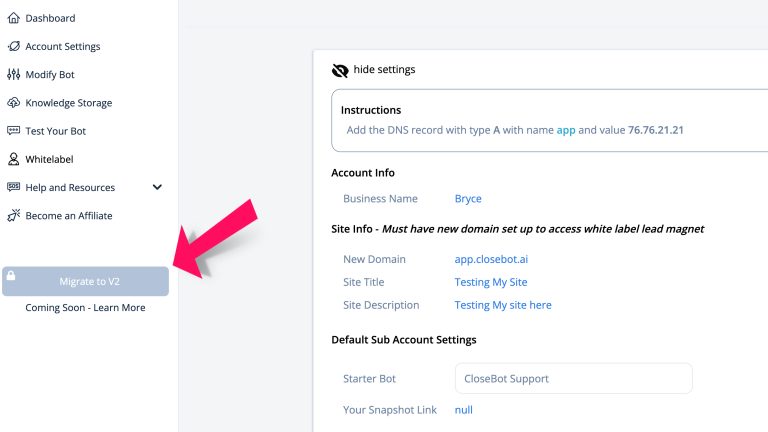Image resolution: width=768 pixels, height=432 pixels.
Task: Edit the Site Title Testing My Site
Action: 491,282
